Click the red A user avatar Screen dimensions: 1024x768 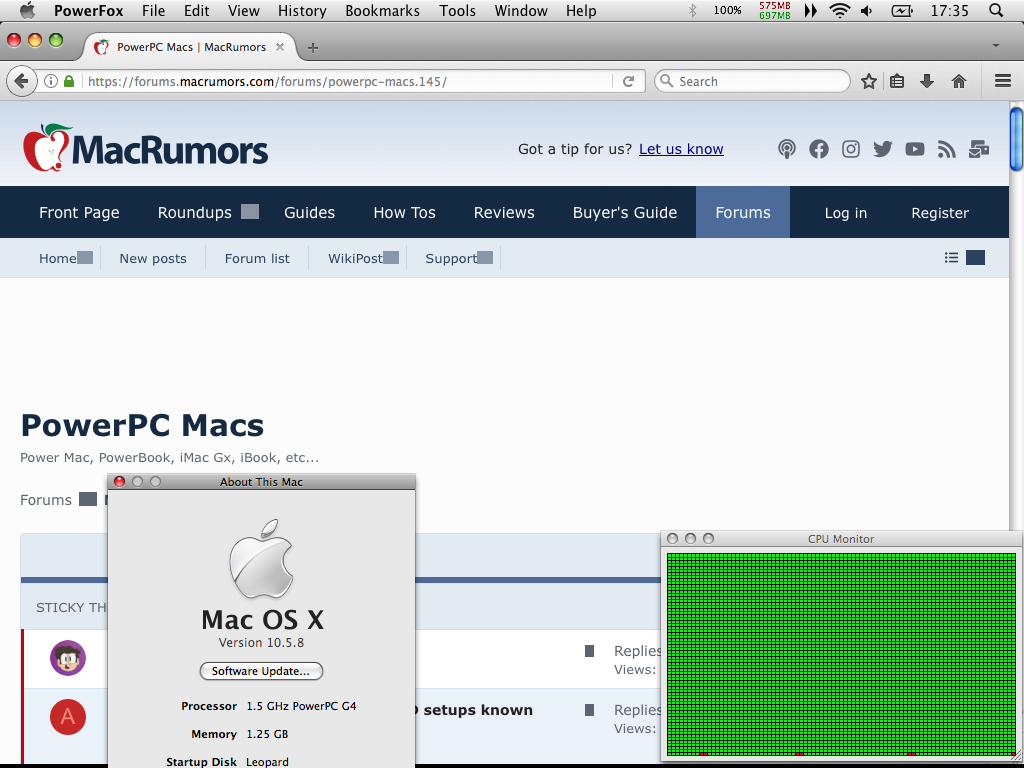tap(68, 716)
